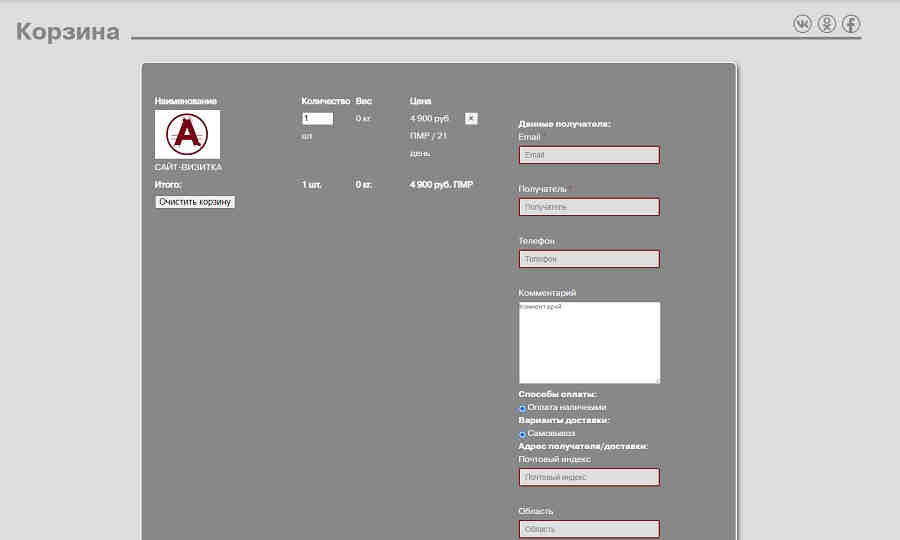Focus the Email input field

coord(589,155)
